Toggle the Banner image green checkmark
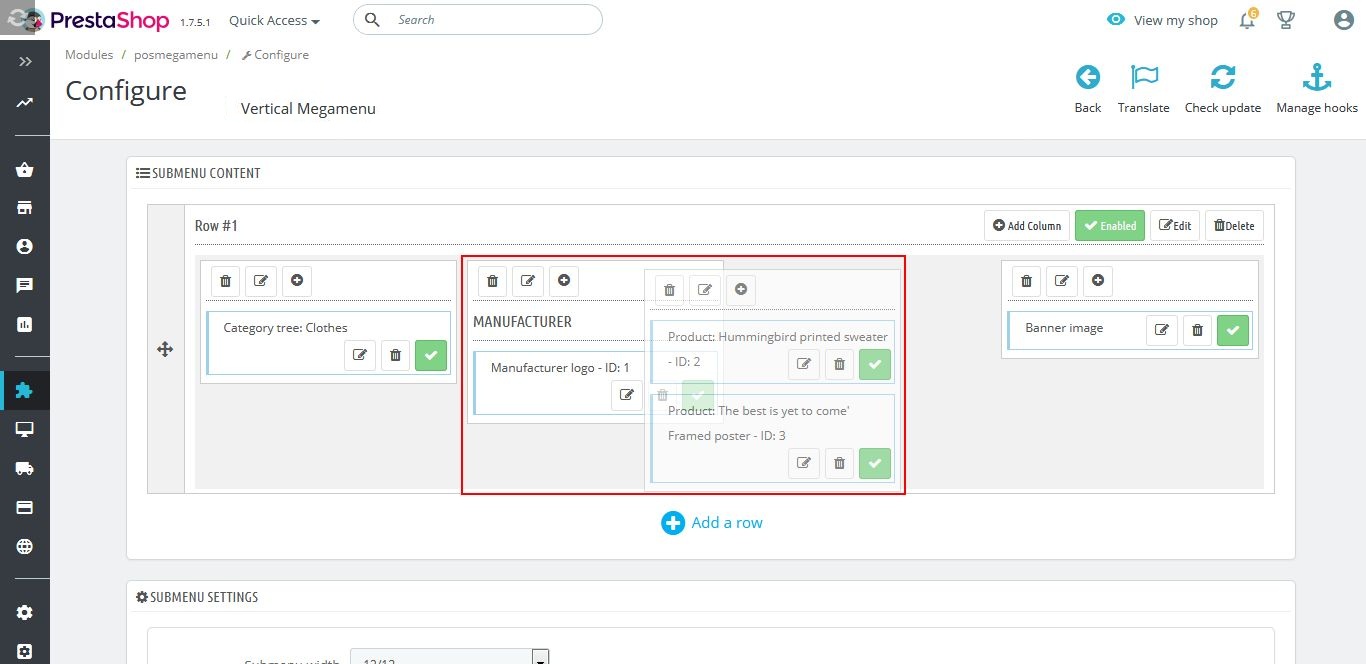The image size is (1366, 664). click(x=1233, y=330)
